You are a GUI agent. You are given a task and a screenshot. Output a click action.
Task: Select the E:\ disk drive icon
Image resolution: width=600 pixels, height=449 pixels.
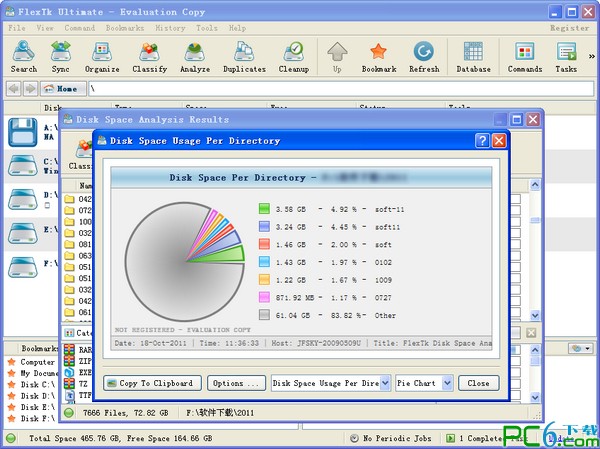(23, 233)
